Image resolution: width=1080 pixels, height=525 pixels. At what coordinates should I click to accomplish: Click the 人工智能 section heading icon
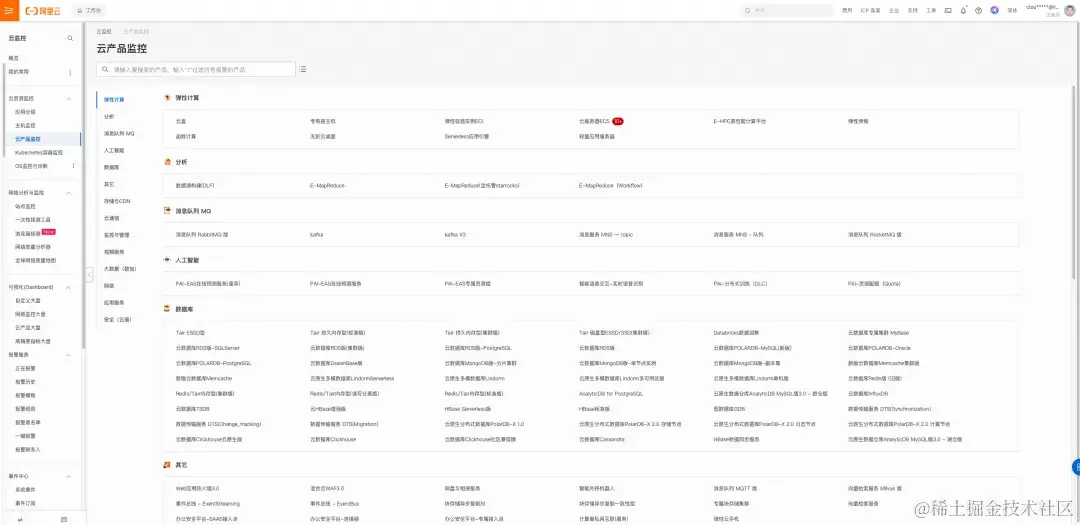(x=167, y=260)
